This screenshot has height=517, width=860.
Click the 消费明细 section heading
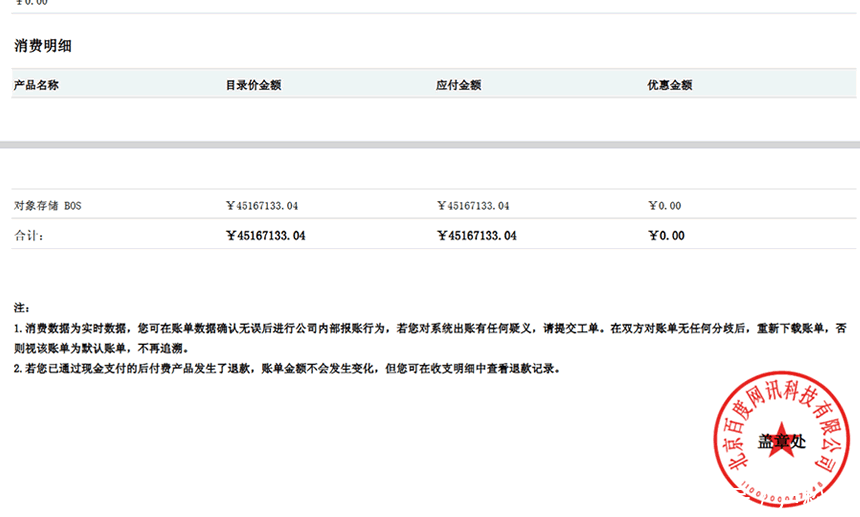click(x=42, y=46)
